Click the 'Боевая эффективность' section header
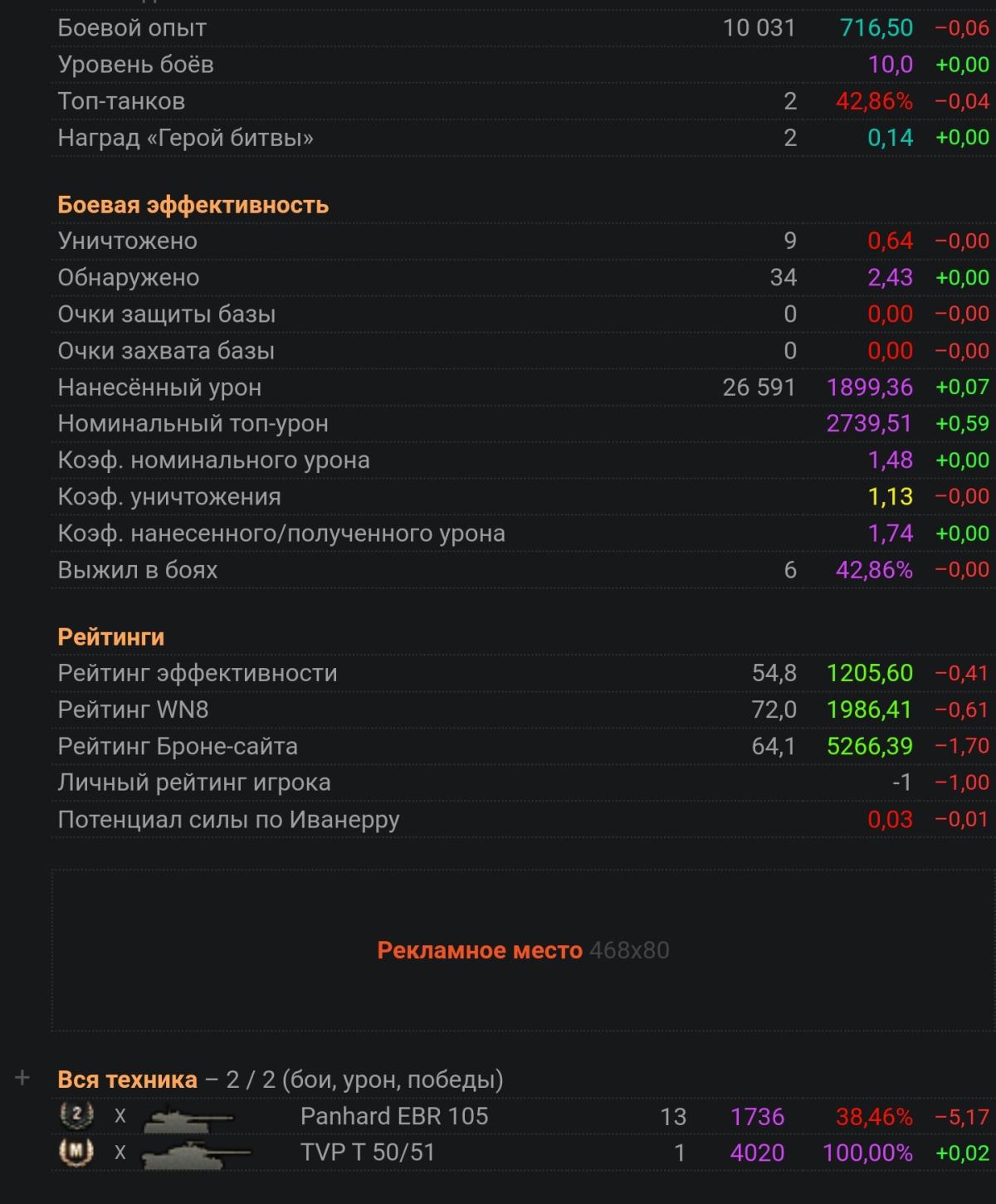 193,205
